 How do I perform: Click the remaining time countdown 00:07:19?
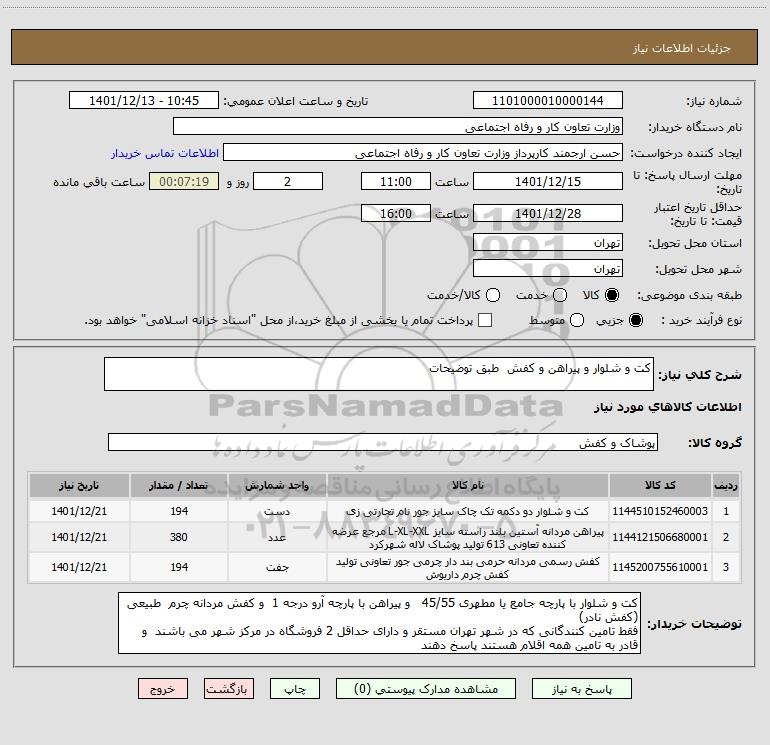(184, 182)
